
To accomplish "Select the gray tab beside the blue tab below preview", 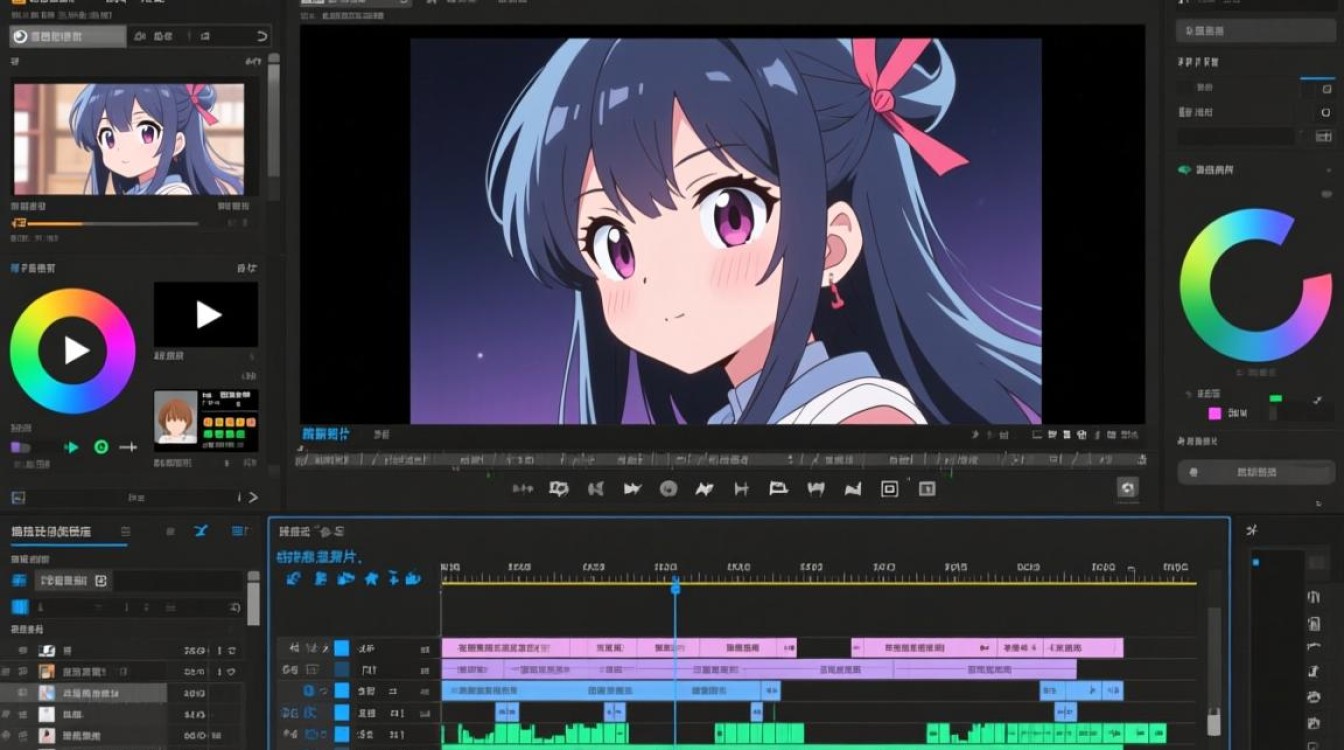I will click(381, 435).
